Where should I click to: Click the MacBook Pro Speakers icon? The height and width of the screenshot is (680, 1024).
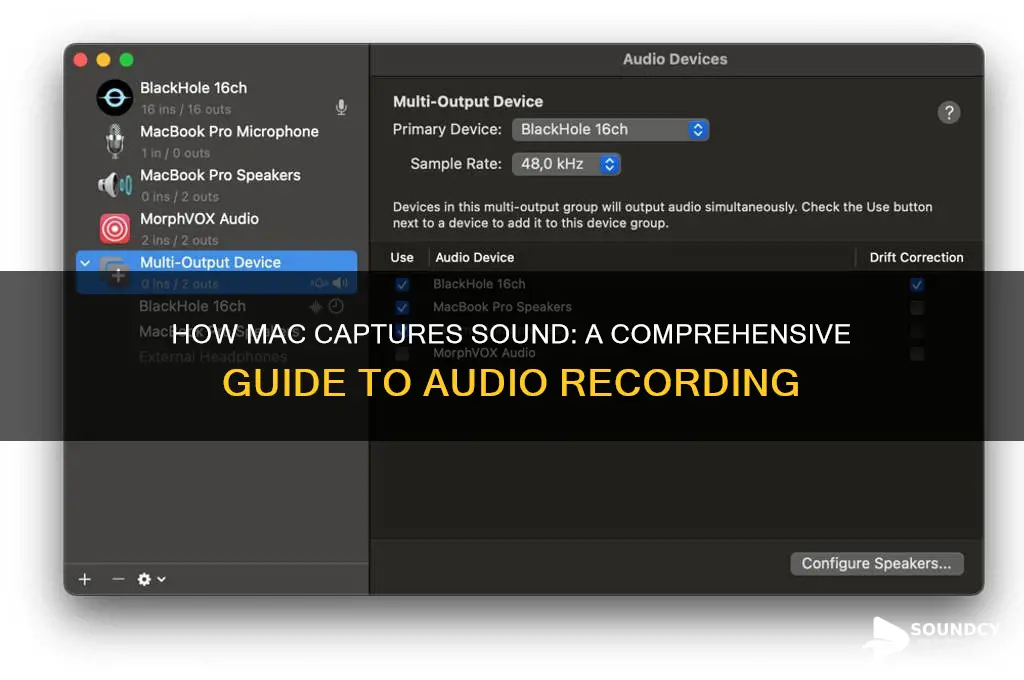[x=115, y=185]
